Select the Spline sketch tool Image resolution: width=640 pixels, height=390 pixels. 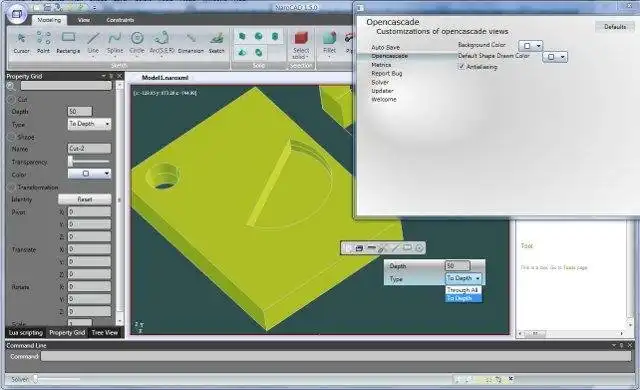coord(115,42)
